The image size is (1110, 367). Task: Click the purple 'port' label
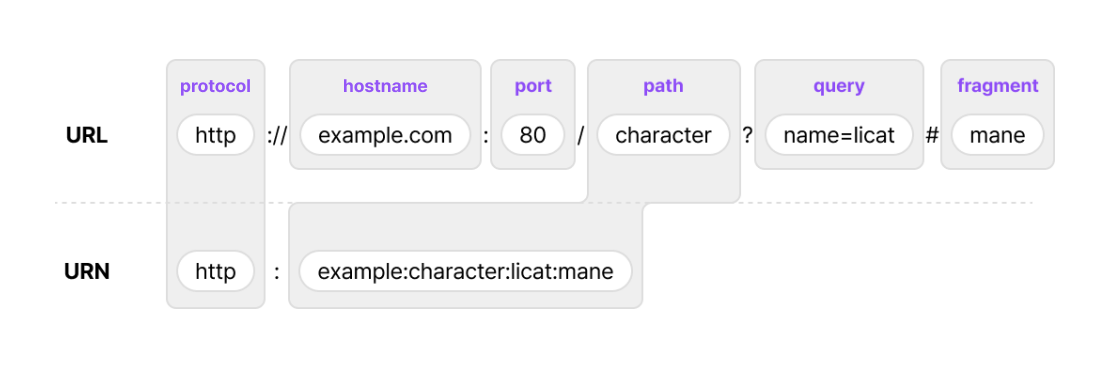[533, 86]
